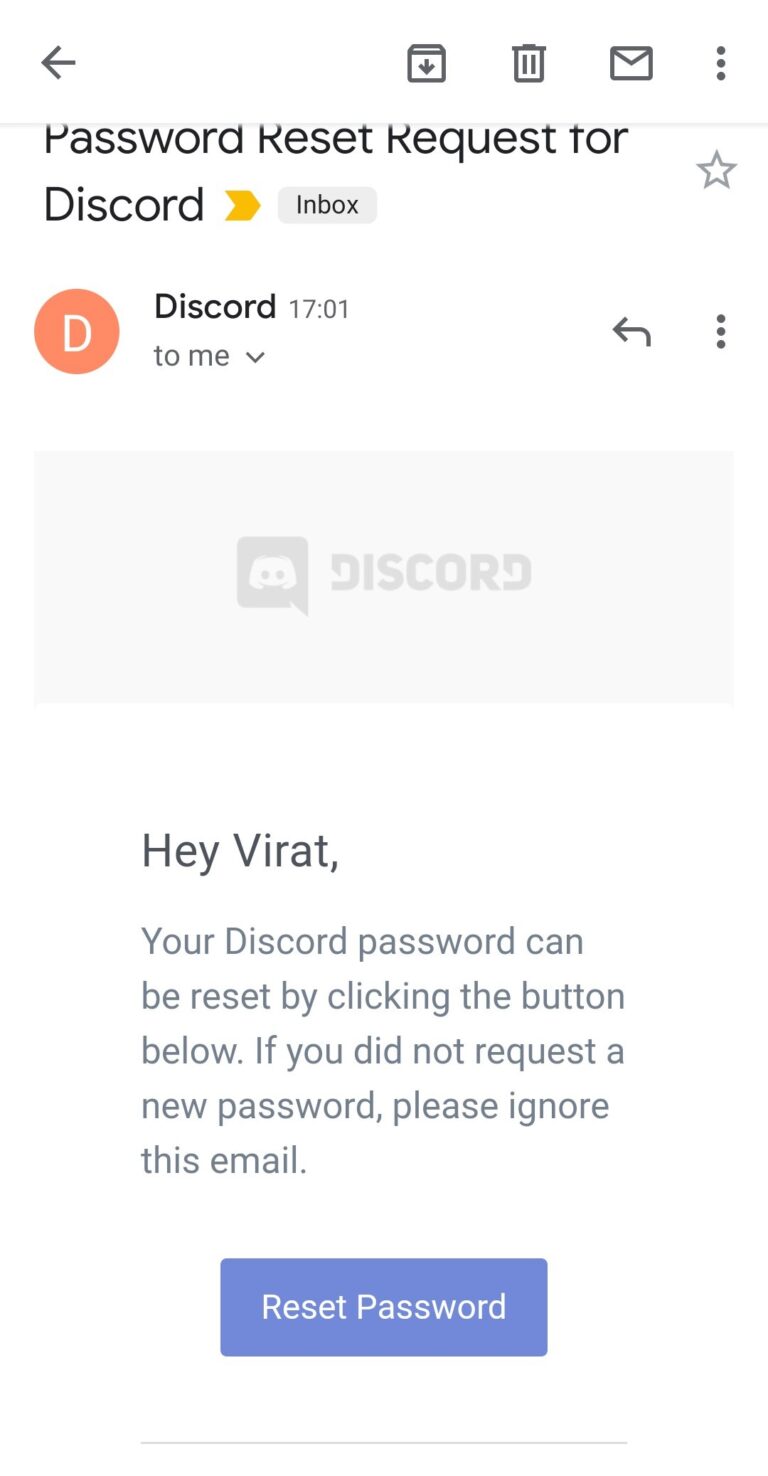The image size is (768, 1476).
Task: Tap the yellow Important marker
Action: pyautogui.click(x=241, y=205)
